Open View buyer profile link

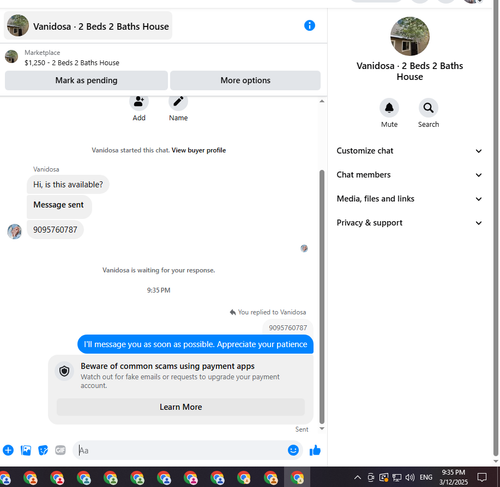tap(199, 150)
